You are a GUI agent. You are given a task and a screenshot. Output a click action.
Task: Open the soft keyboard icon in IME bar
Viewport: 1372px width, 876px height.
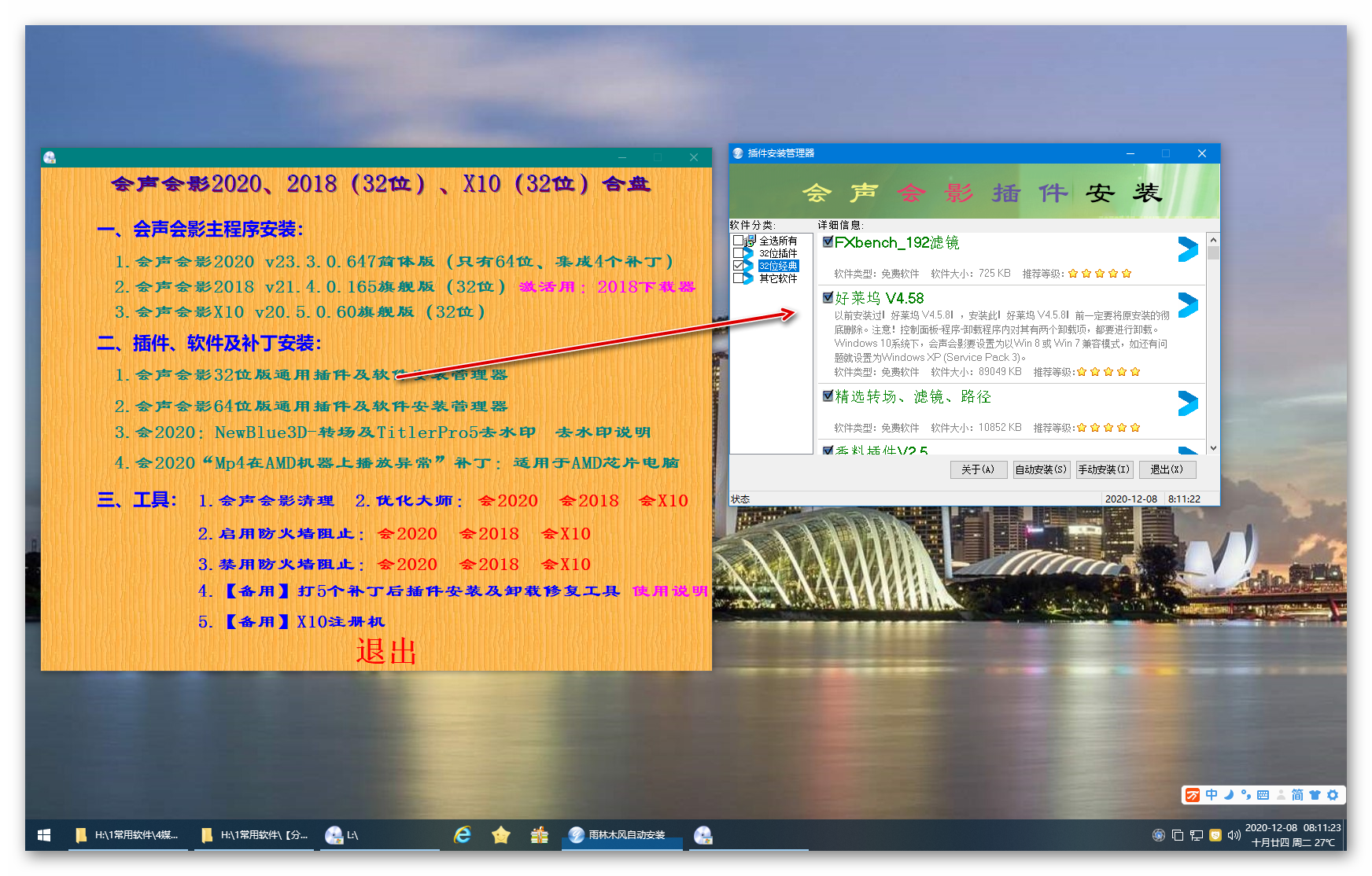click(1263, 795)
